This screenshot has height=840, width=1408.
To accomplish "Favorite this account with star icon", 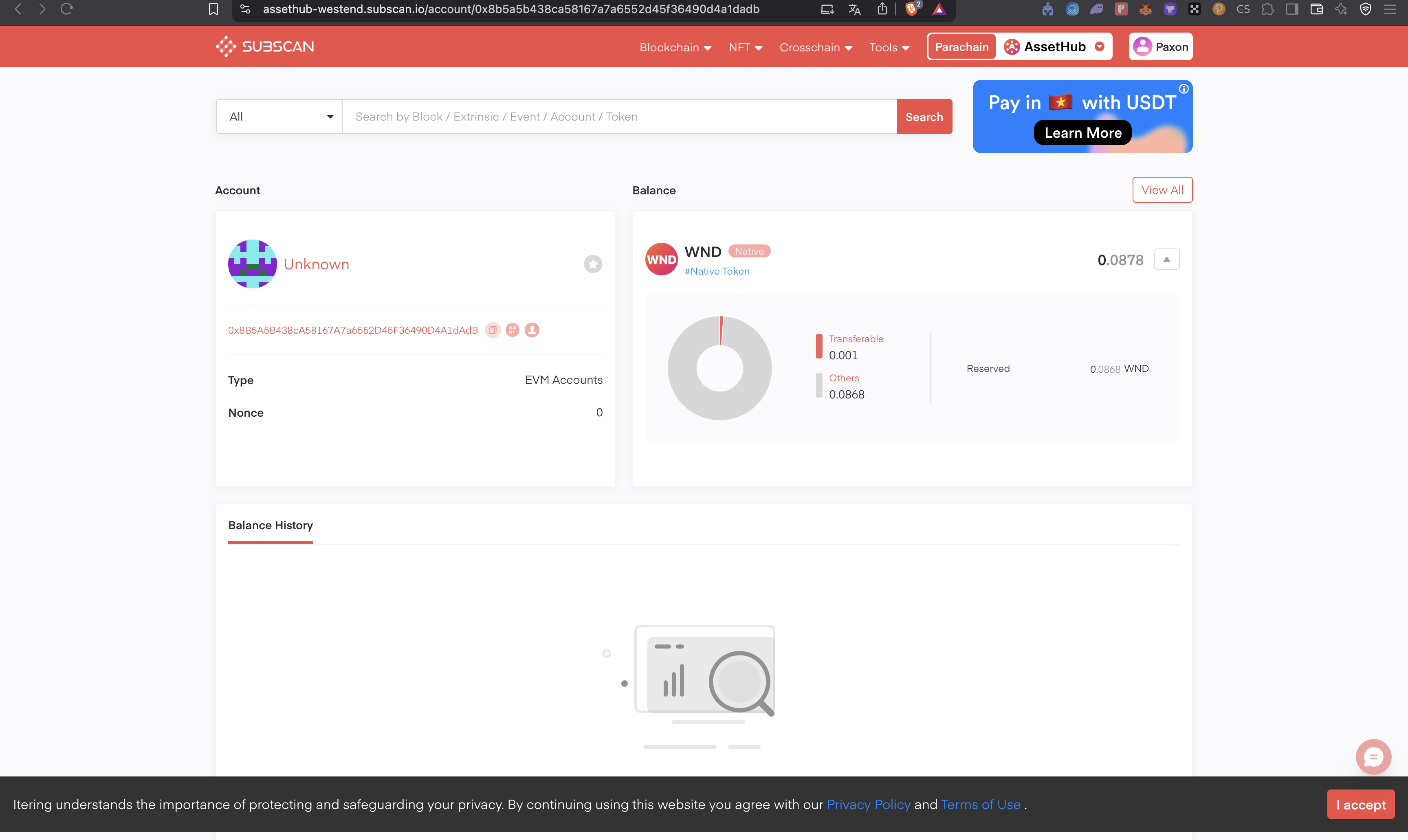I will (592, 264).
